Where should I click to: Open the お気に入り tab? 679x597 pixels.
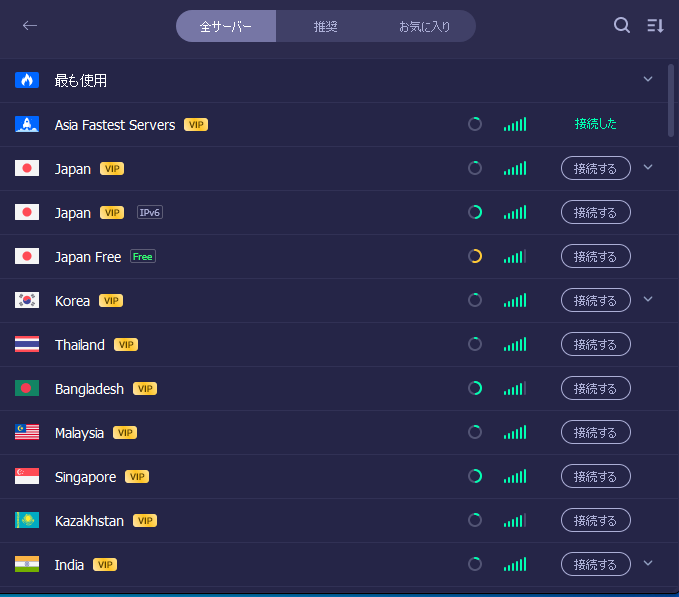click(424, 27)
